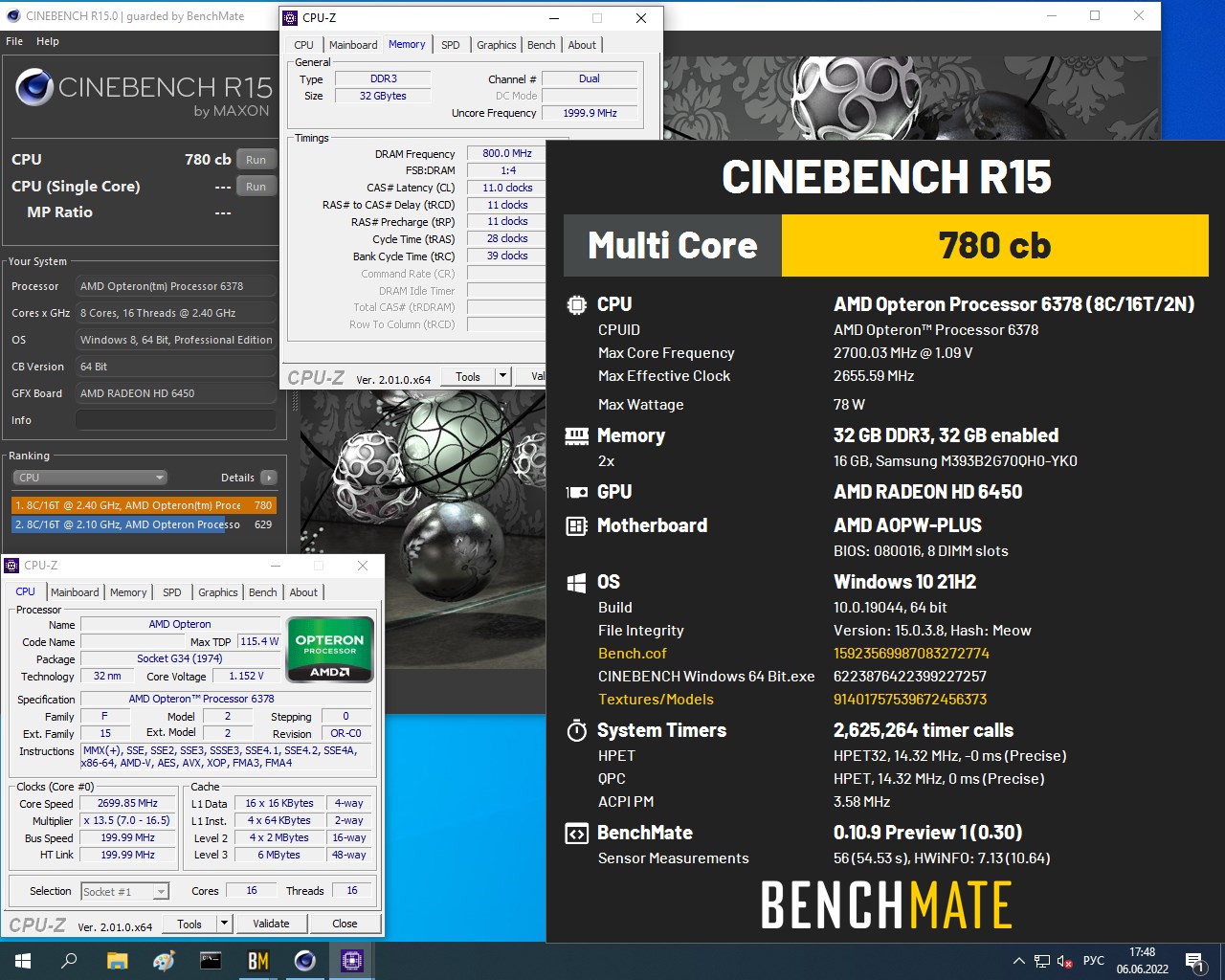The width and height of the screenshot is (1225, 980).
Task: Open the File menu in Cinebench
Action: pos(14,41)
